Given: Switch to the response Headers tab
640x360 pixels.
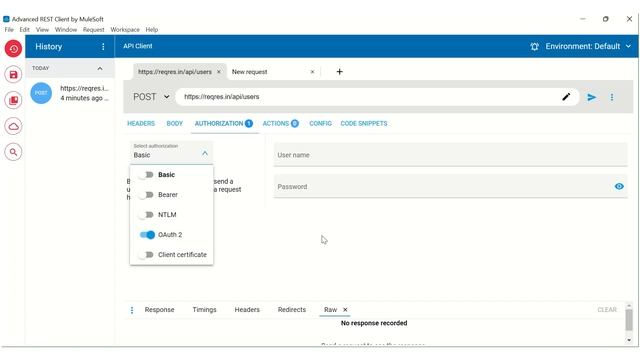Looking at the screenshot, I should tap(247, 310).
